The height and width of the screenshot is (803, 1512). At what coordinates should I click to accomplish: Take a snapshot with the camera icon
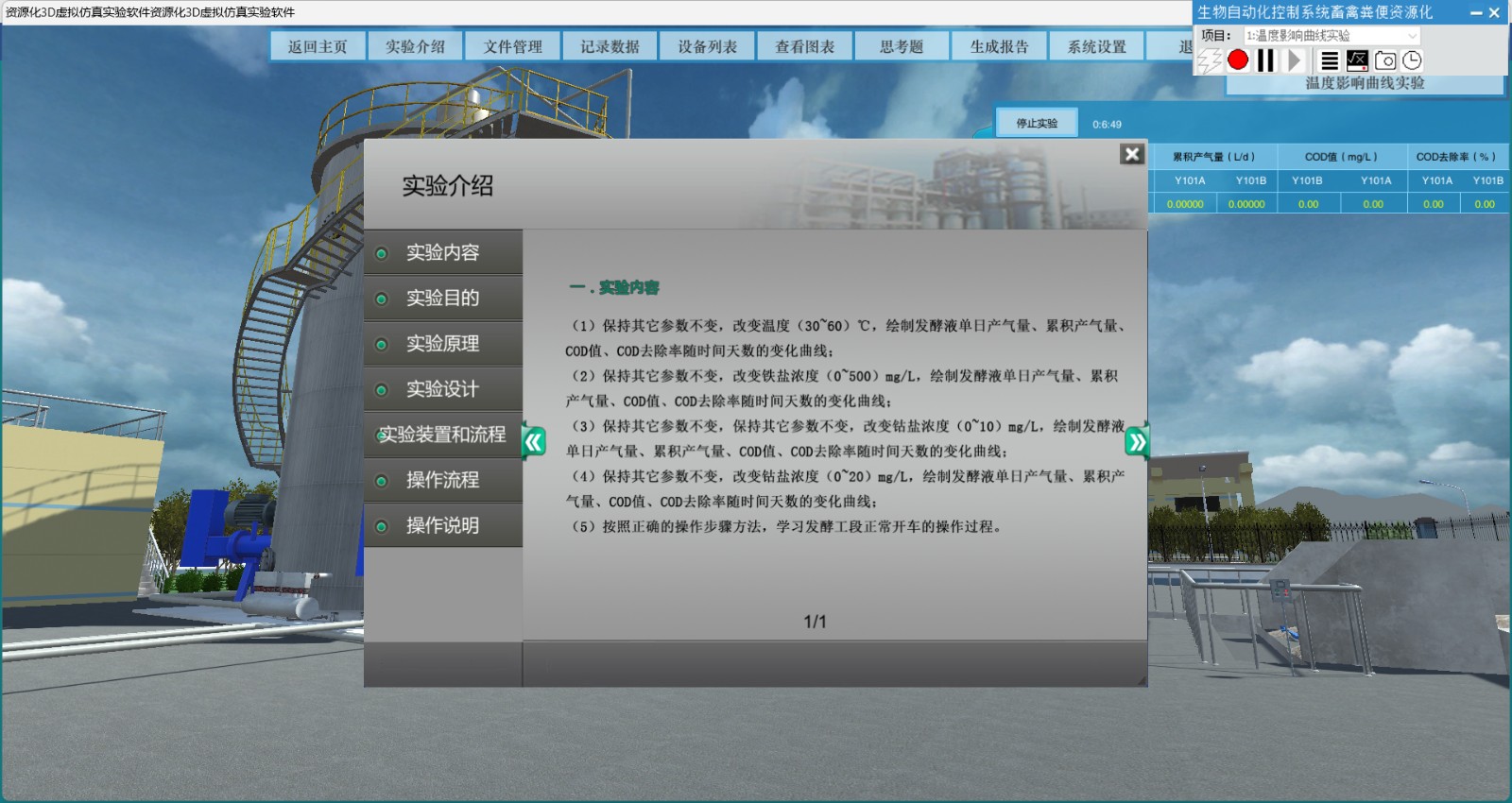[1385, 60]
